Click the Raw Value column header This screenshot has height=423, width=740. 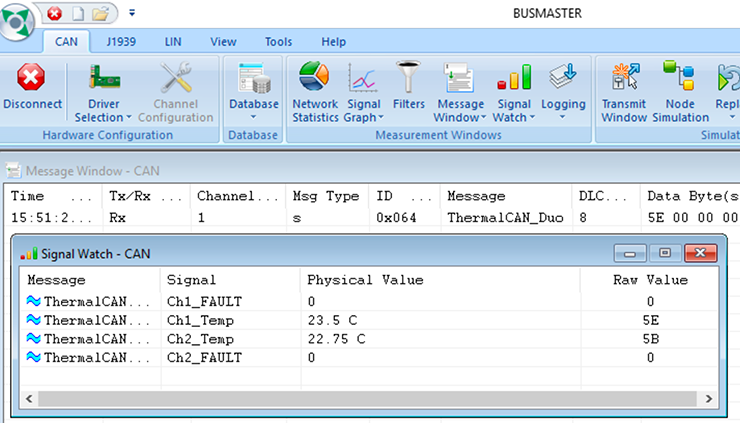tap(649, 280)
